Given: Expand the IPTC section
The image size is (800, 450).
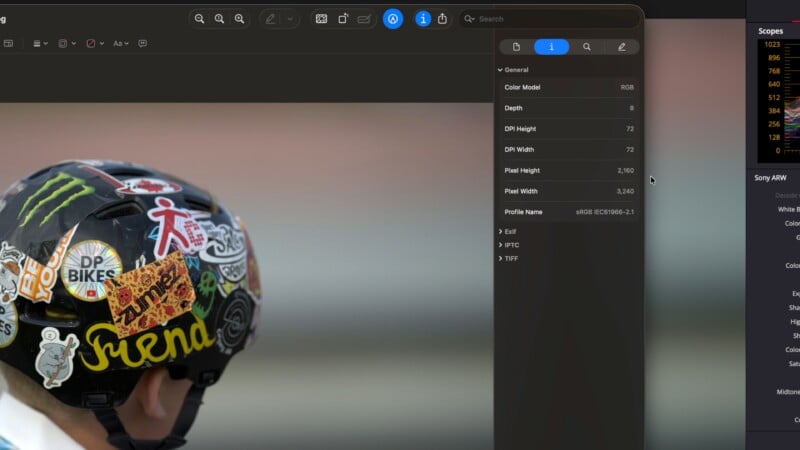Looking at the screenshot, I should pyautogui.click(x=501, y=245).
